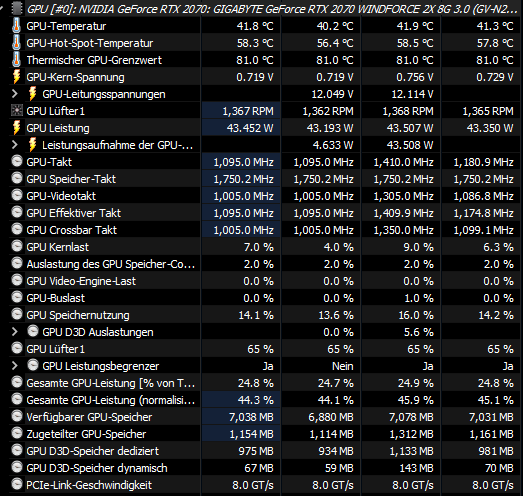Click the 41.8 °C current temperature value
This screenshot has width=523, height=496.
pos(255,26)
